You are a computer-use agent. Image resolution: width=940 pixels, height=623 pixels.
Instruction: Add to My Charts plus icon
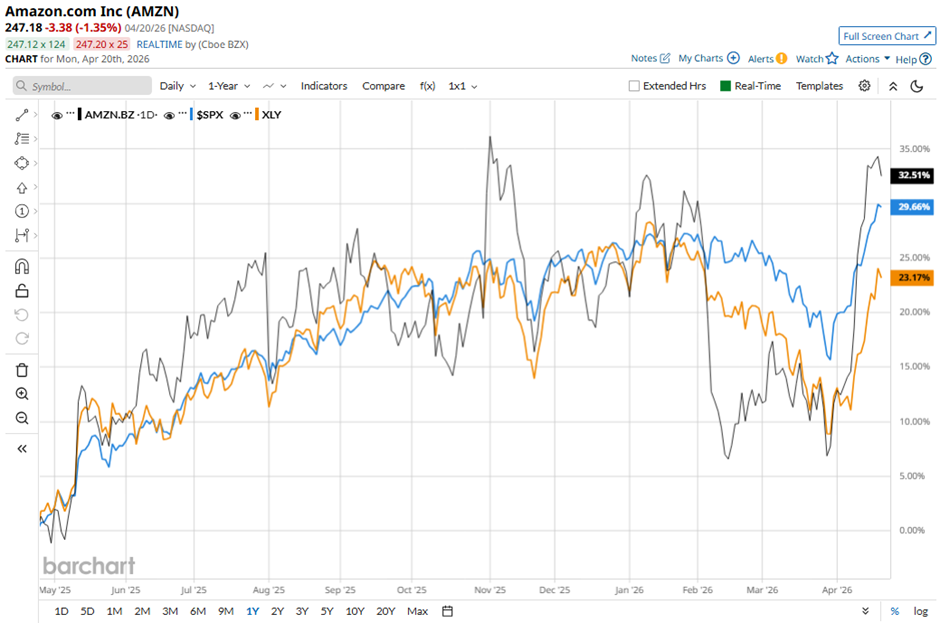(733, 58)
